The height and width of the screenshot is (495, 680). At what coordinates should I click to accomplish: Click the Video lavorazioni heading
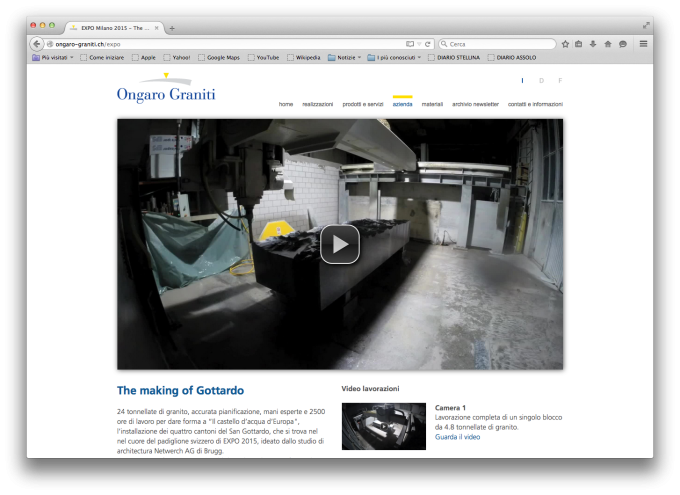click(370, 389)
